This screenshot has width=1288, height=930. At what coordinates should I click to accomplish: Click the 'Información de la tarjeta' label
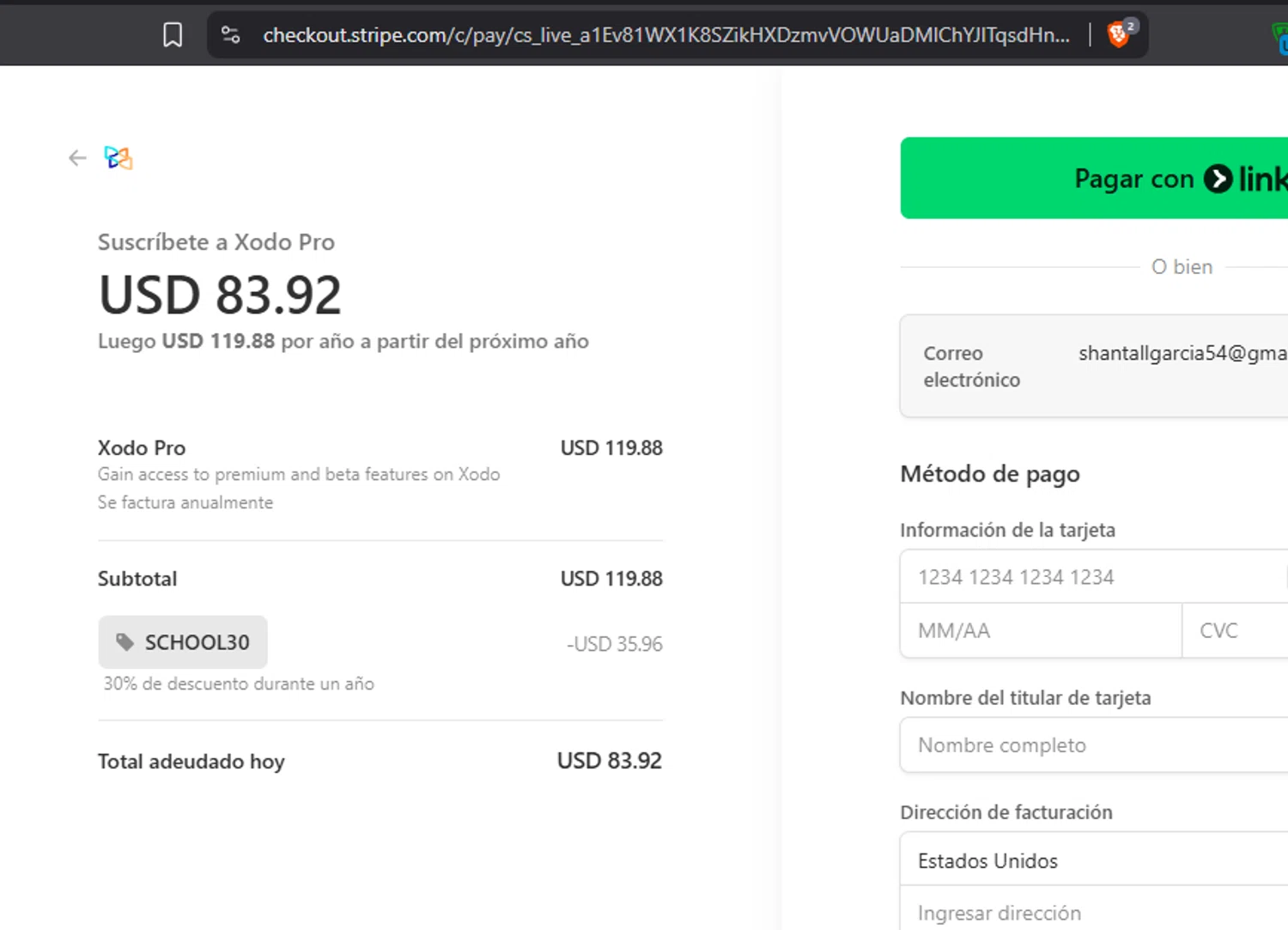coord(1008,530)
